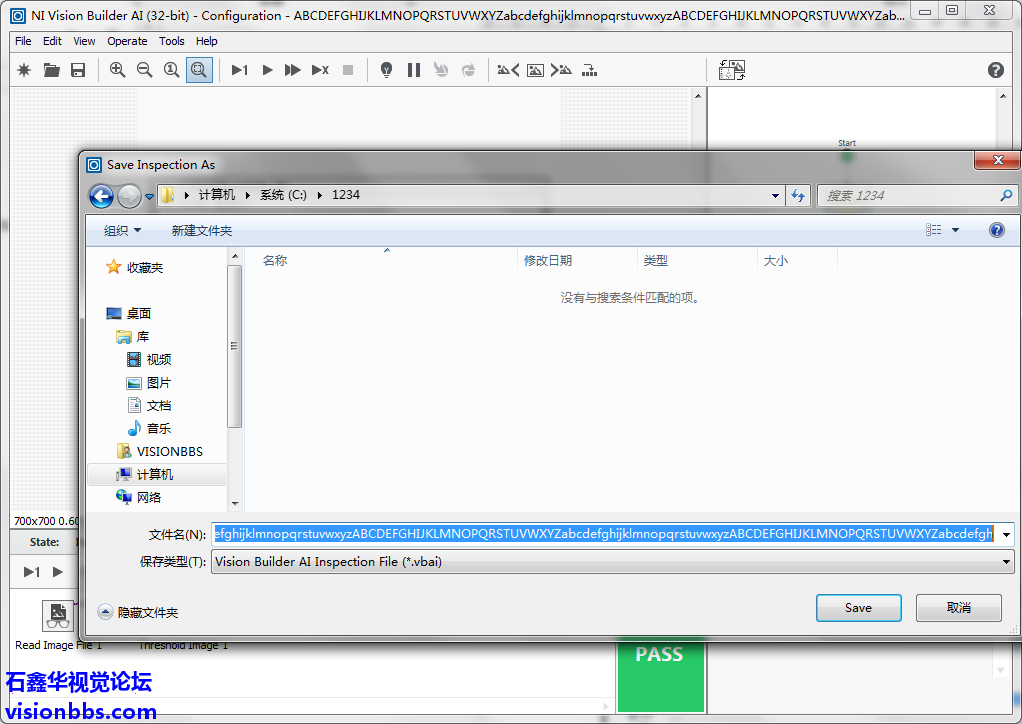The image size is (1022, 724).
Task: Click the Read Image File step icon
Action: point(58,615)
